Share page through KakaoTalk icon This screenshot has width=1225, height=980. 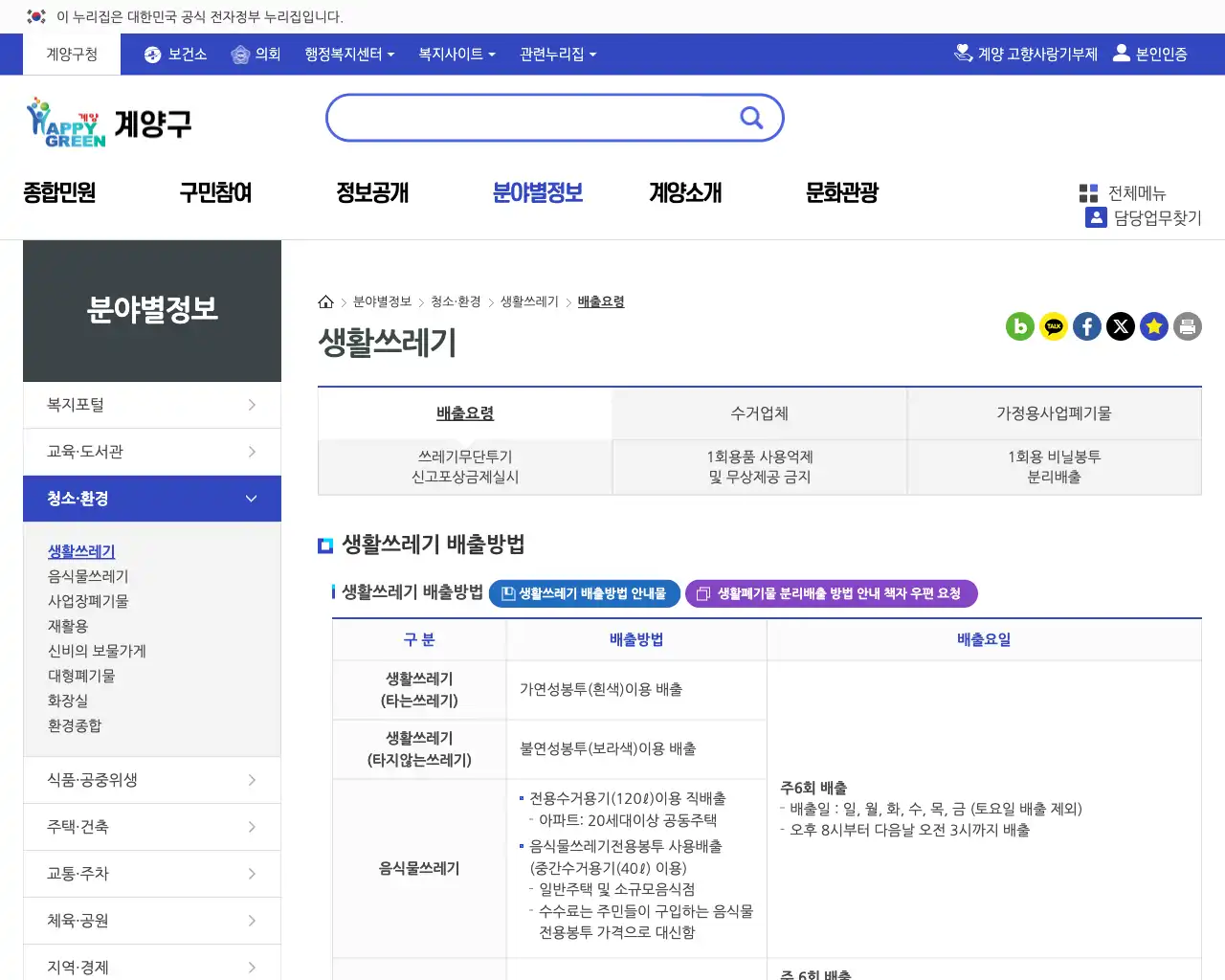coord(1054,326)
